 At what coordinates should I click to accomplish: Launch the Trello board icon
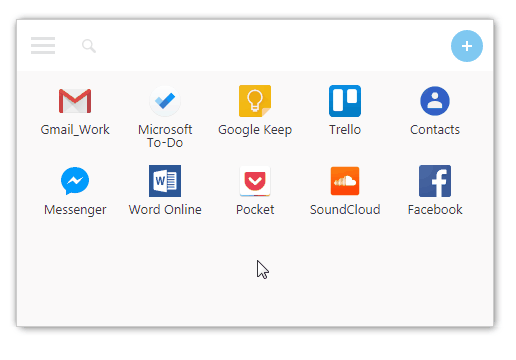pyautogui.click(x=345, y=101)
